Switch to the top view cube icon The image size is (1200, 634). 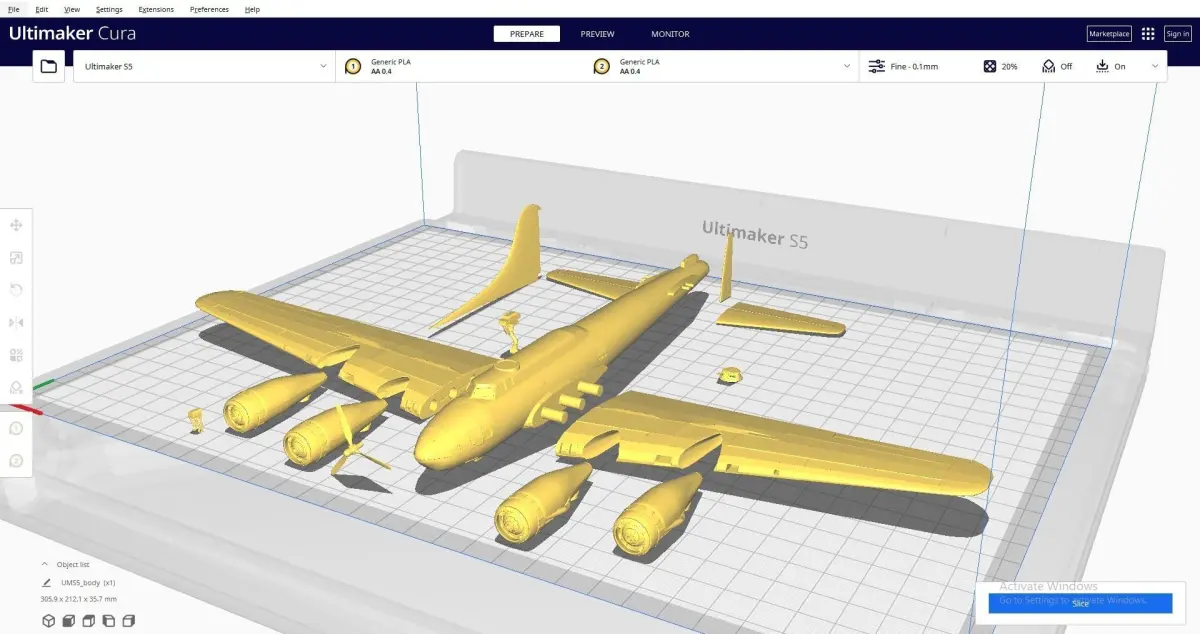(x=89, y=621)
